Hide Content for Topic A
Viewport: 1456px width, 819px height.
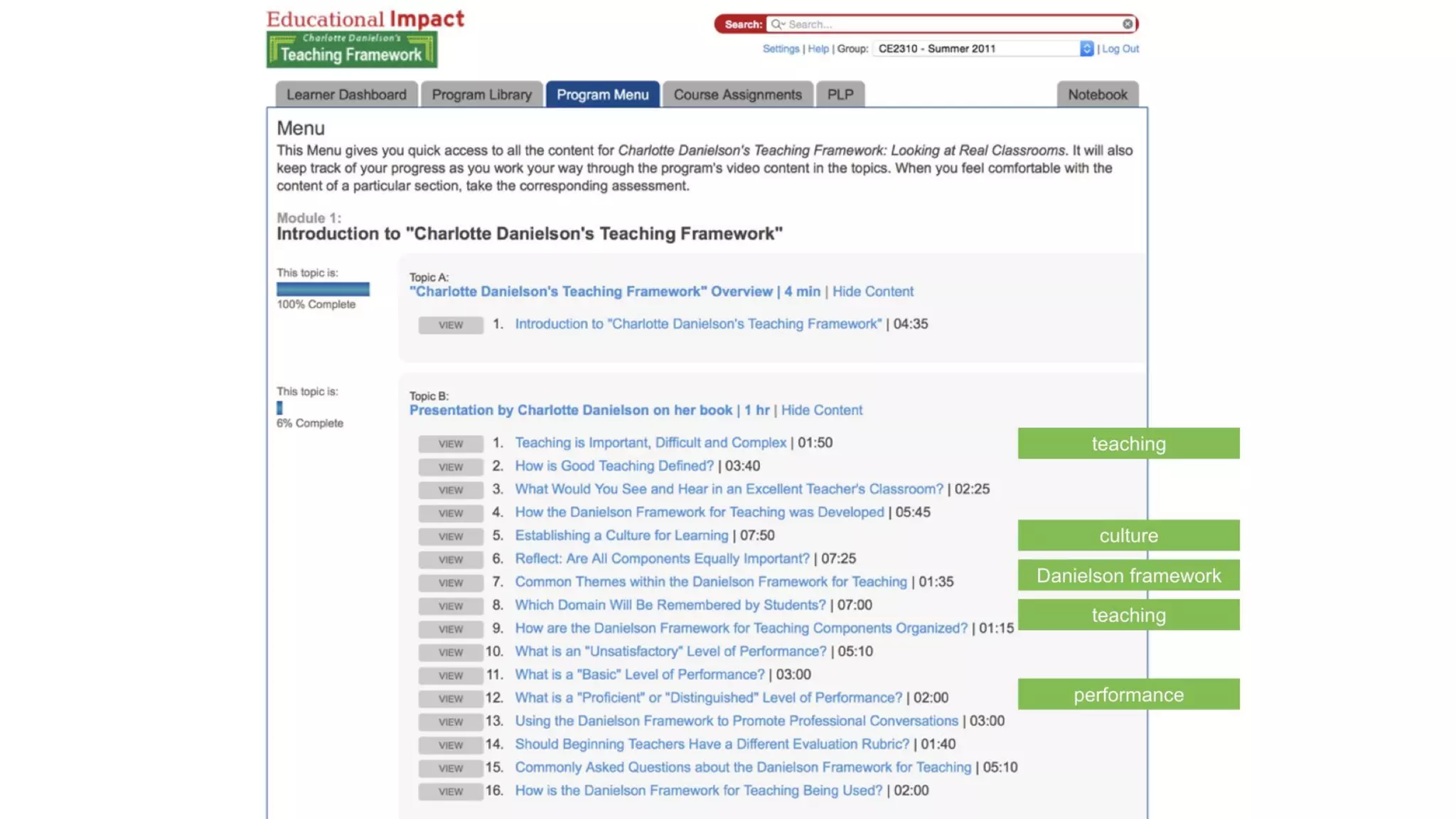click(x=872, y=291)
